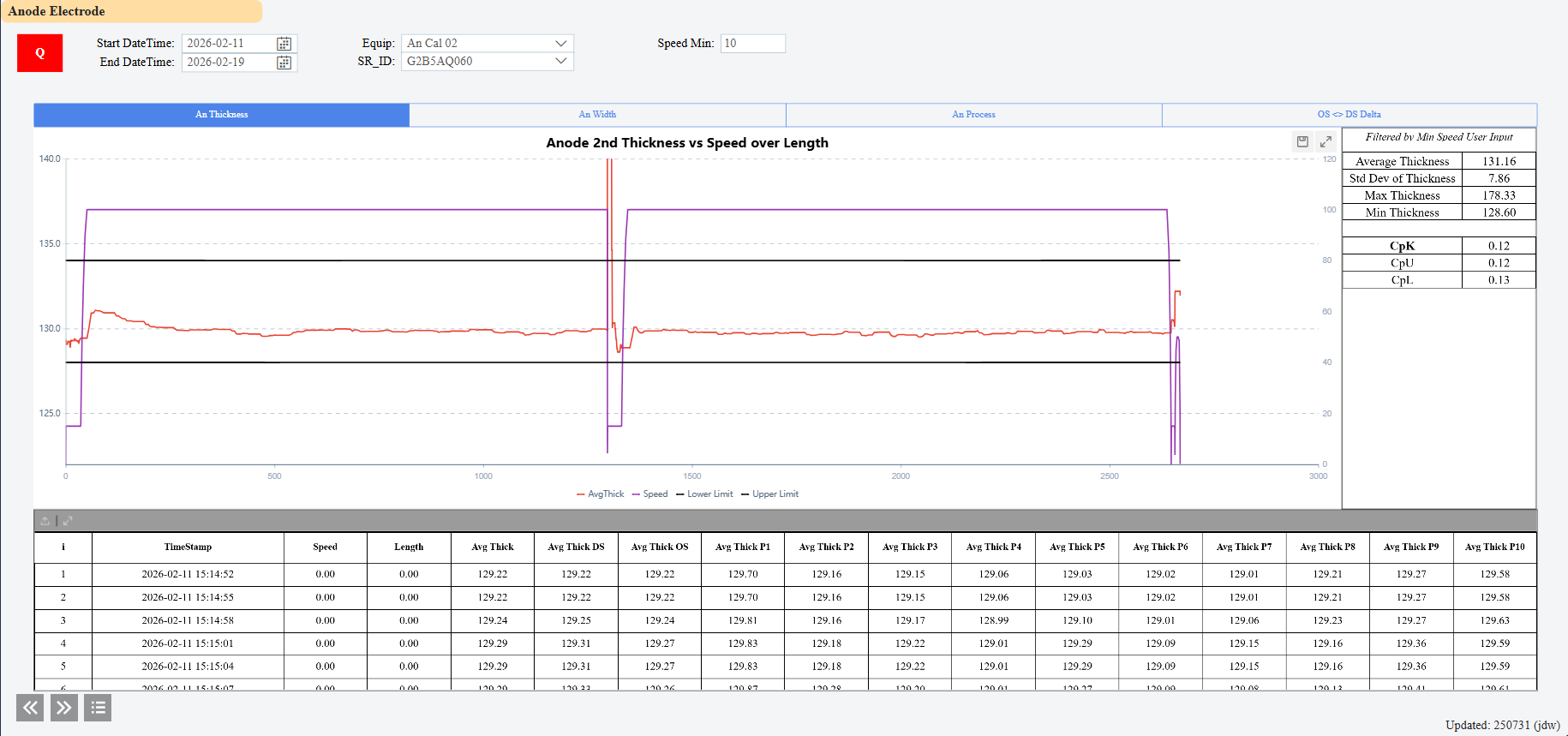Click the red Q query button
1568x736 pixels.
point(39,53)
